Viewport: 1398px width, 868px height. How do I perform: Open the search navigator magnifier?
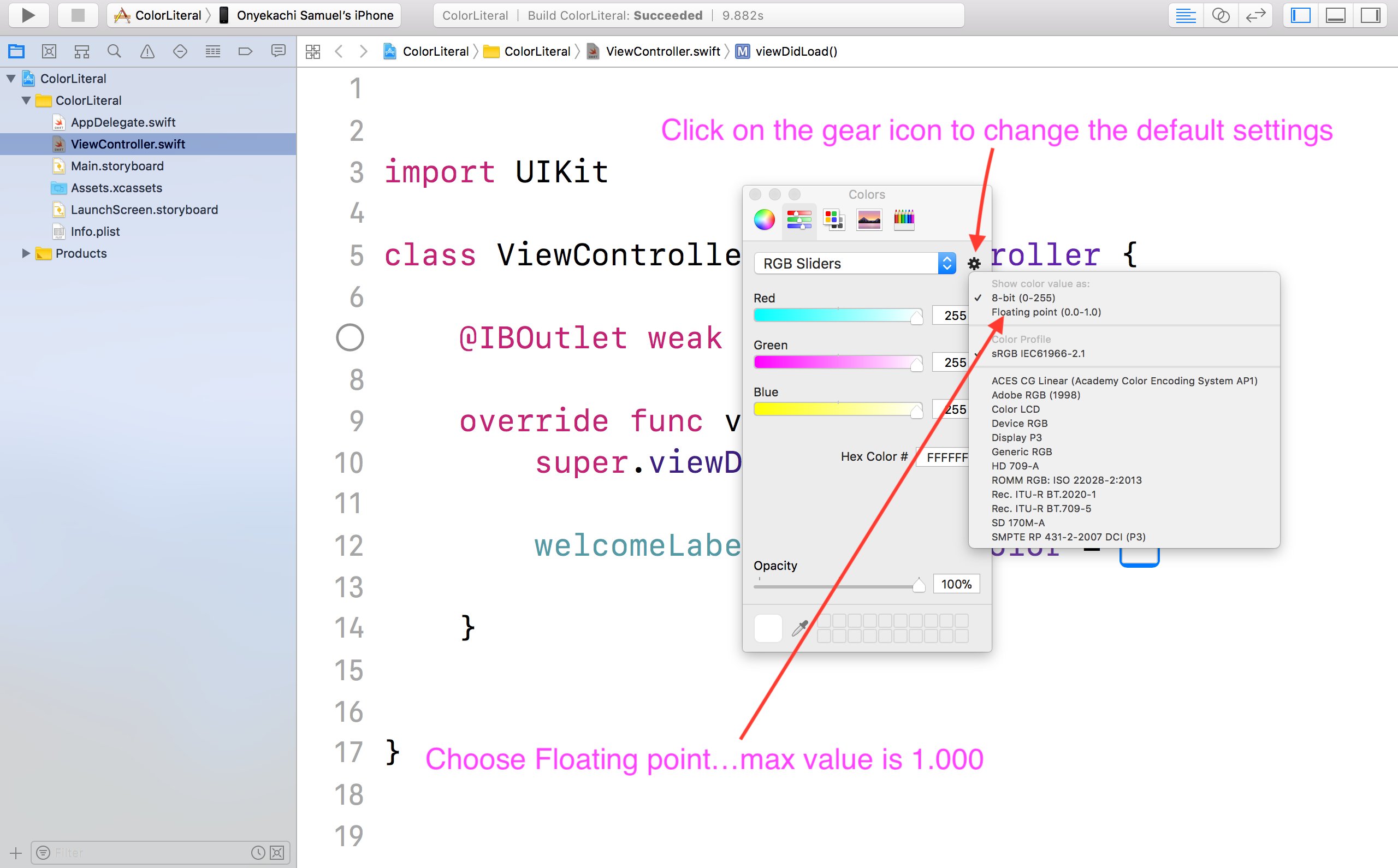pos(114,51)
